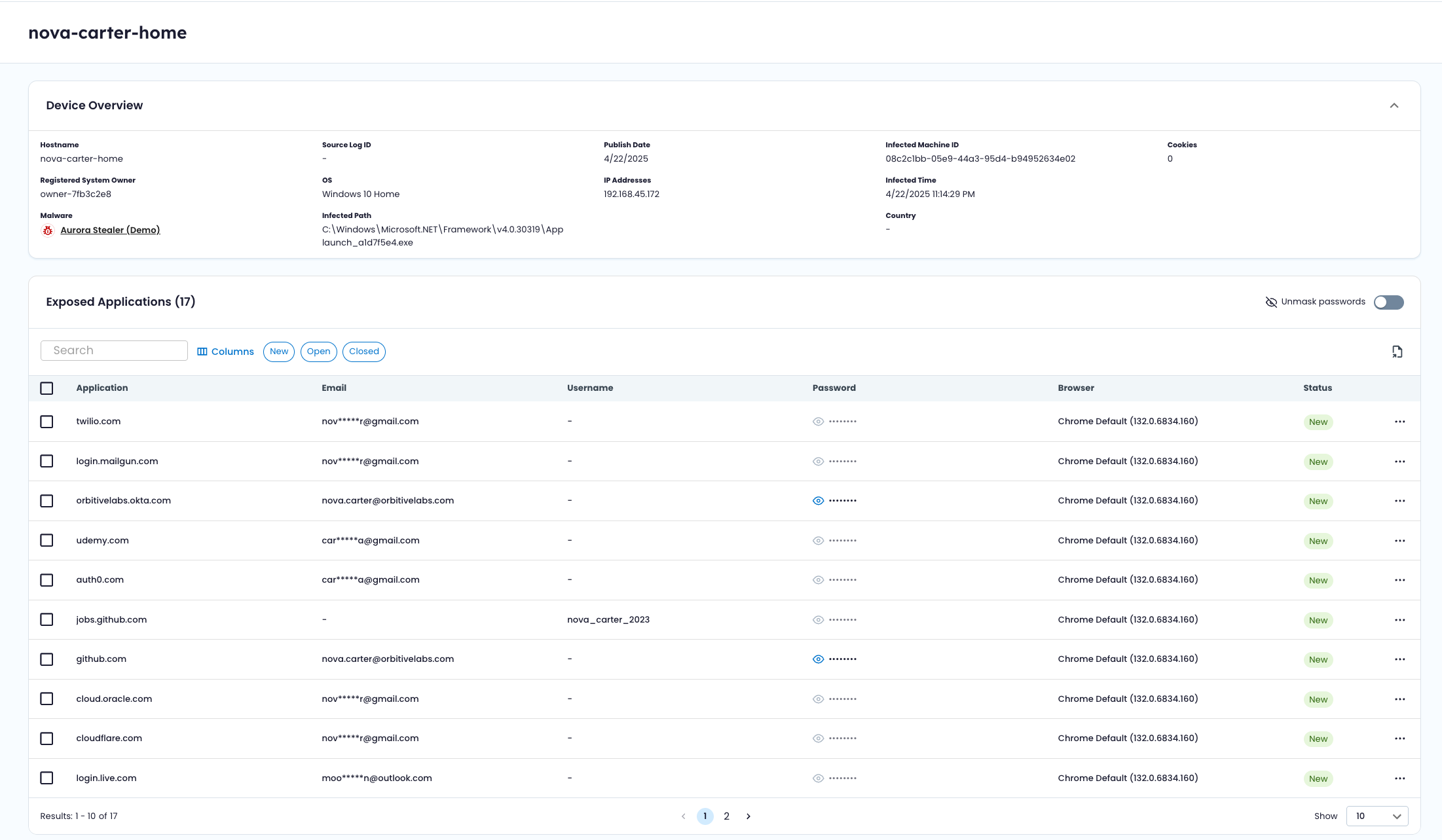
Task: Click the export file icon above the table
Action: [1397, 352]
